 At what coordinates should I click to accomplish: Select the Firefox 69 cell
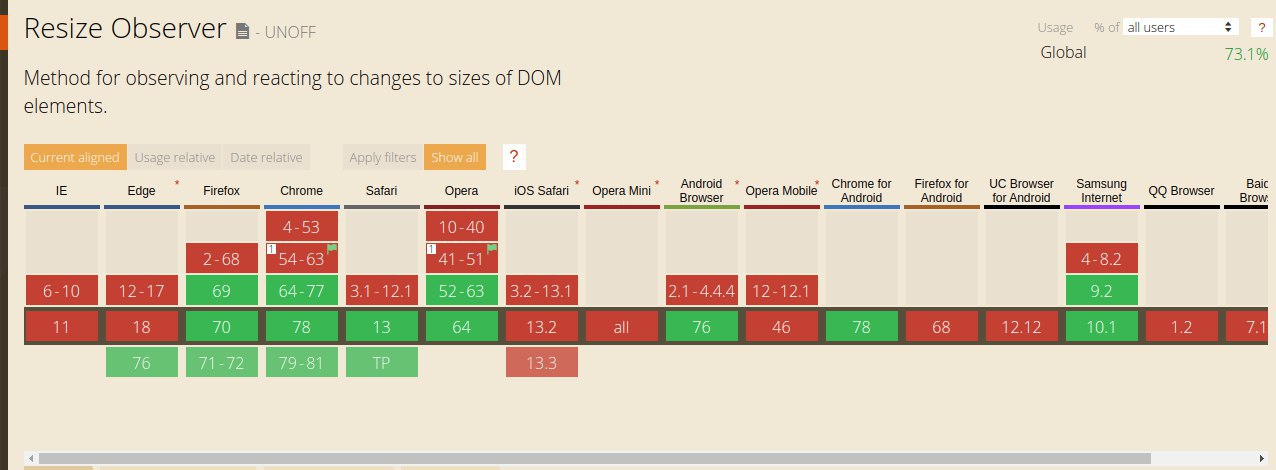[x=222, y=292]
